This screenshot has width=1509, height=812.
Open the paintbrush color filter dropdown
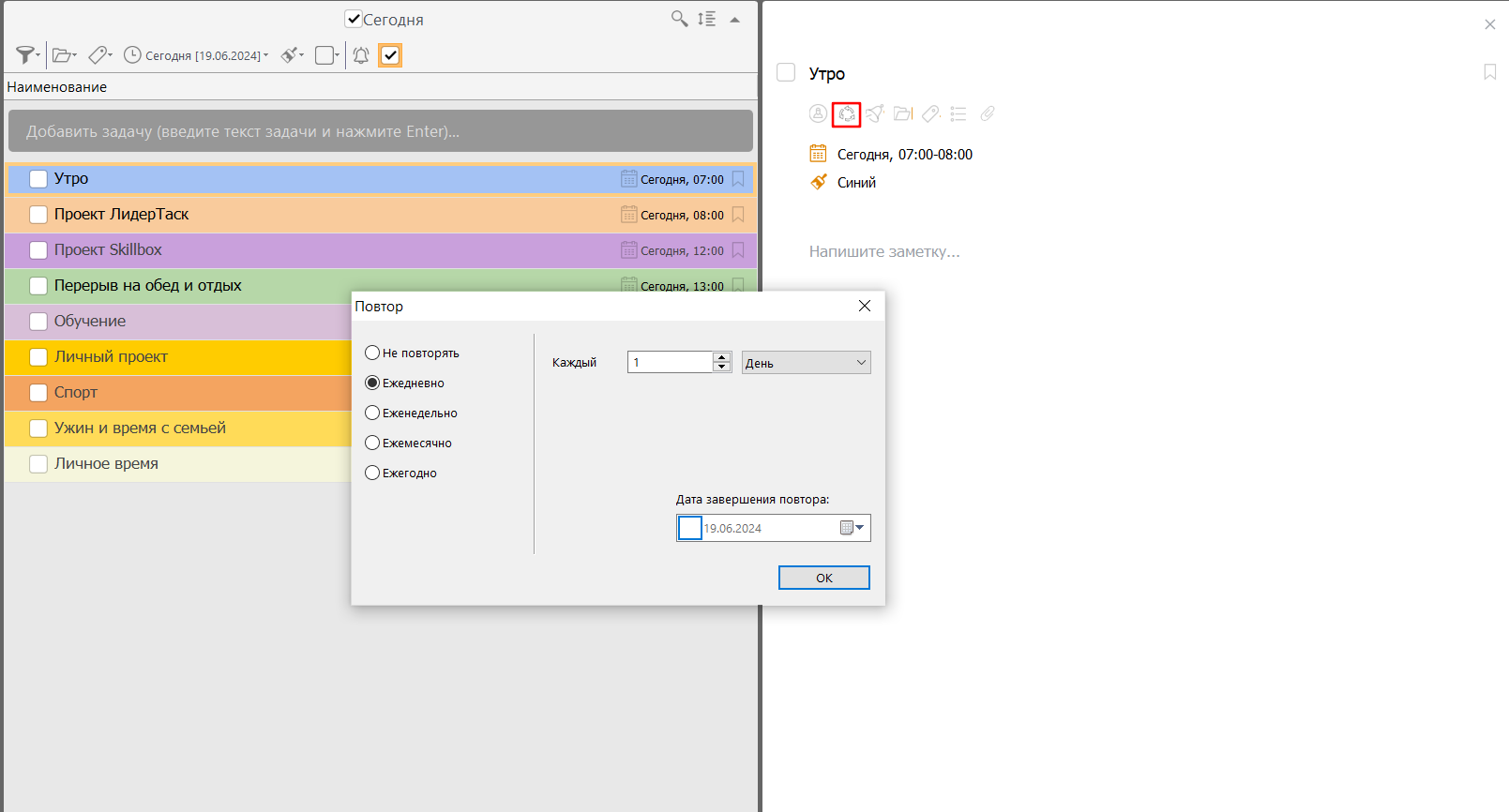[x=293, y=55]
